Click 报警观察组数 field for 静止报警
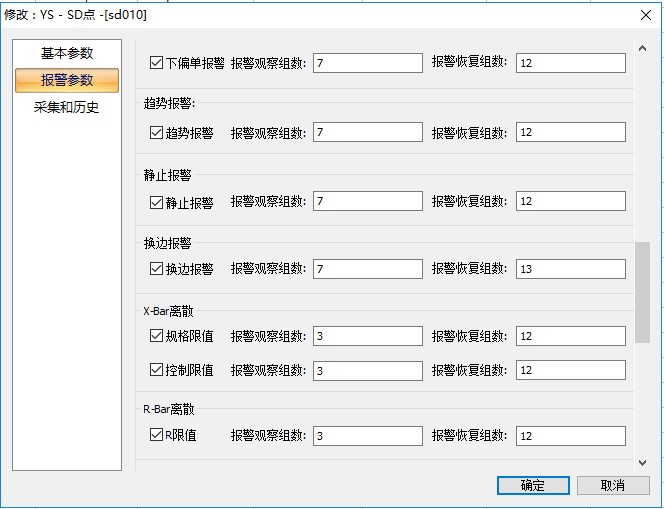Viewport: 664px width, 509px height. pos(367,202)
